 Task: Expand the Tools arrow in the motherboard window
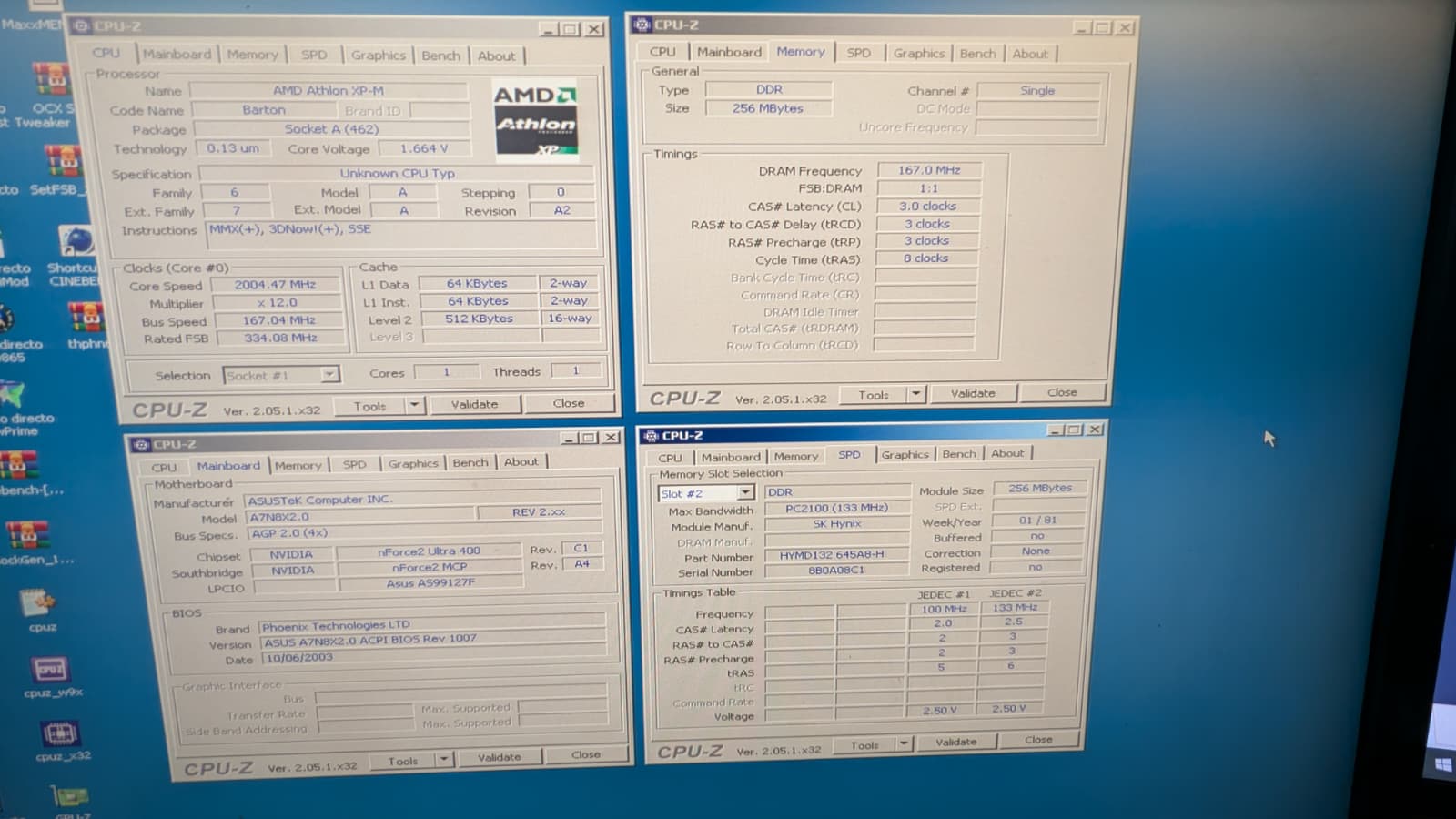444,759
